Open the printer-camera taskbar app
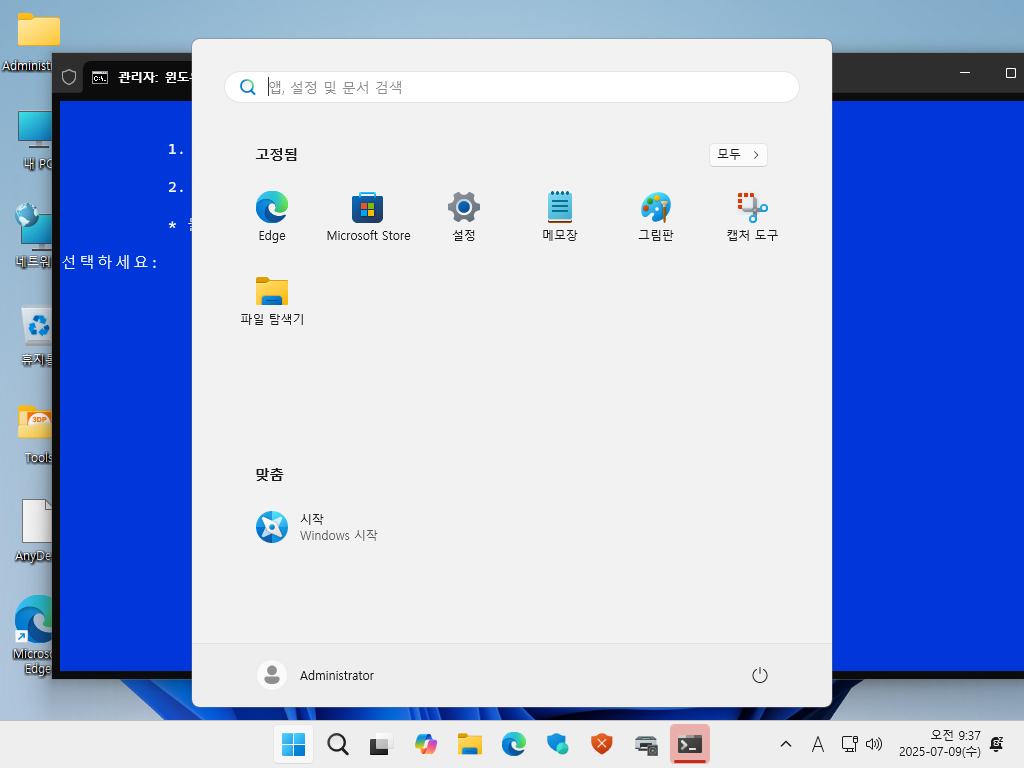This screenshot has width=1024, height=768. click(646, 744)
